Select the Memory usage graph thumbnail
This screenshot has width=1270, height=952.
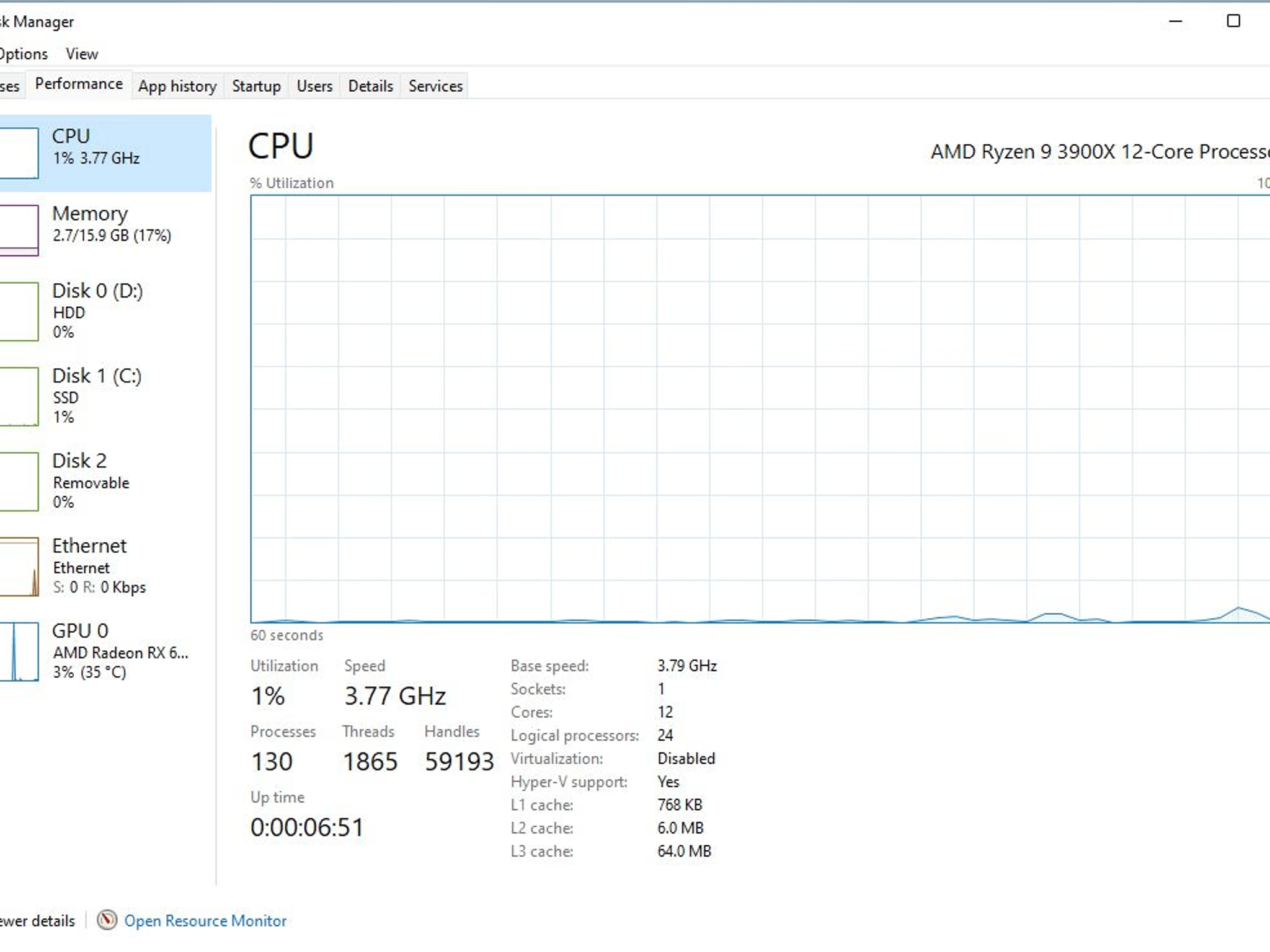click(19, 230)
